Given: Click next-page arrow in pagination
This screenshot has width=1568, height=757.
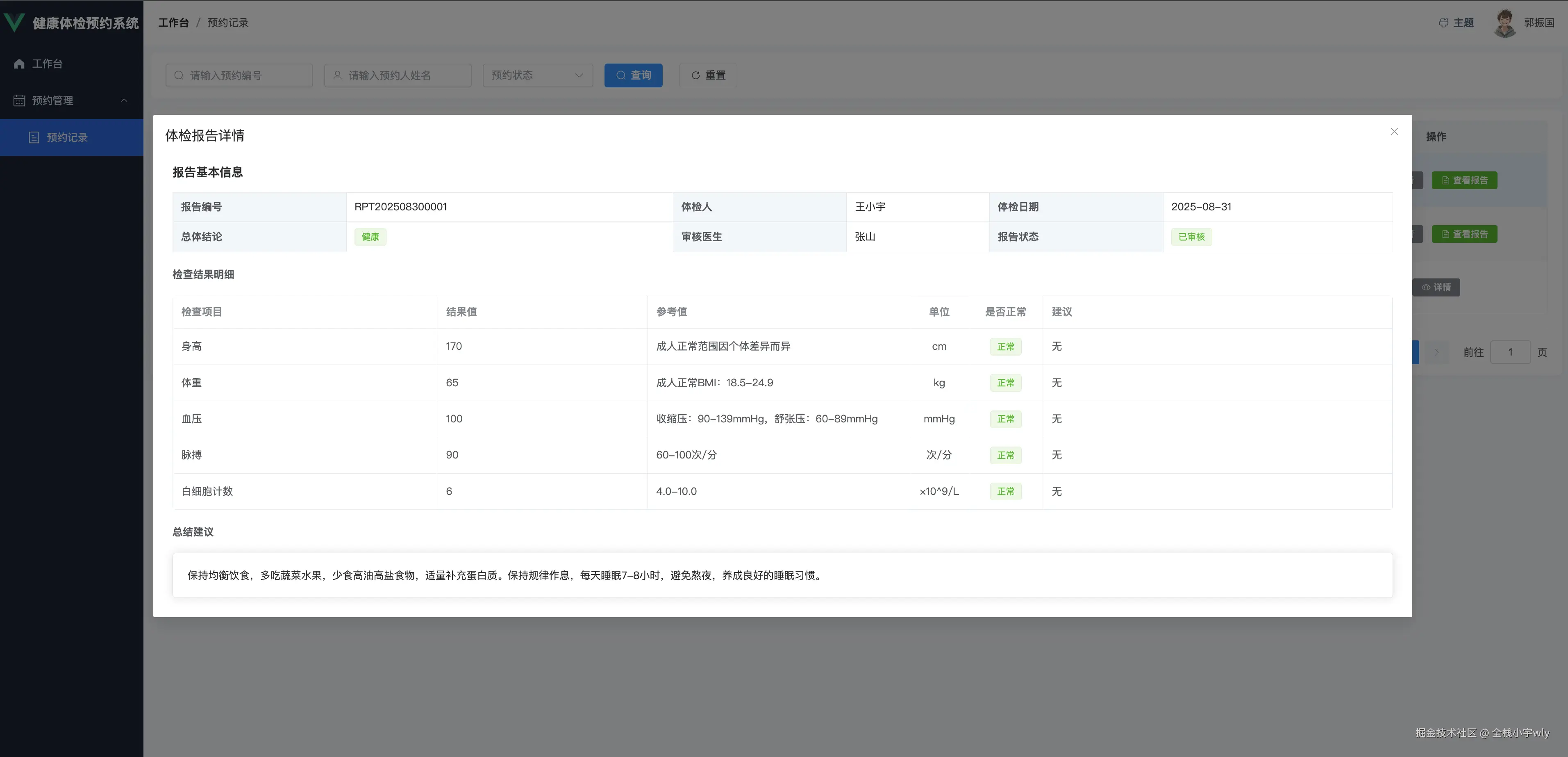Looking at the screenshot, I should [1436, 352].
